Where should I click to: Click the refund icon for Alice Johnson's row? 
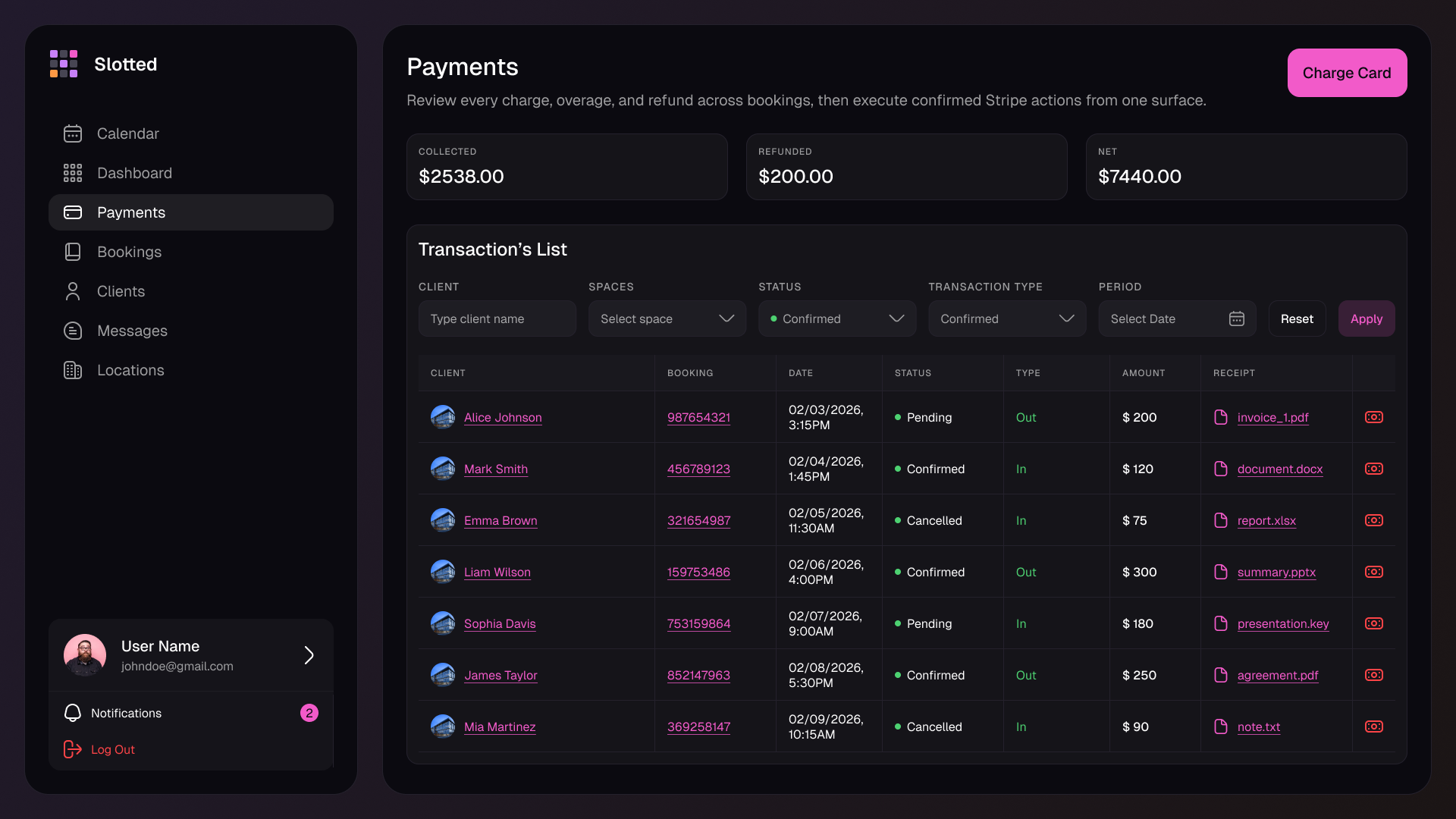coord(1374,417)
